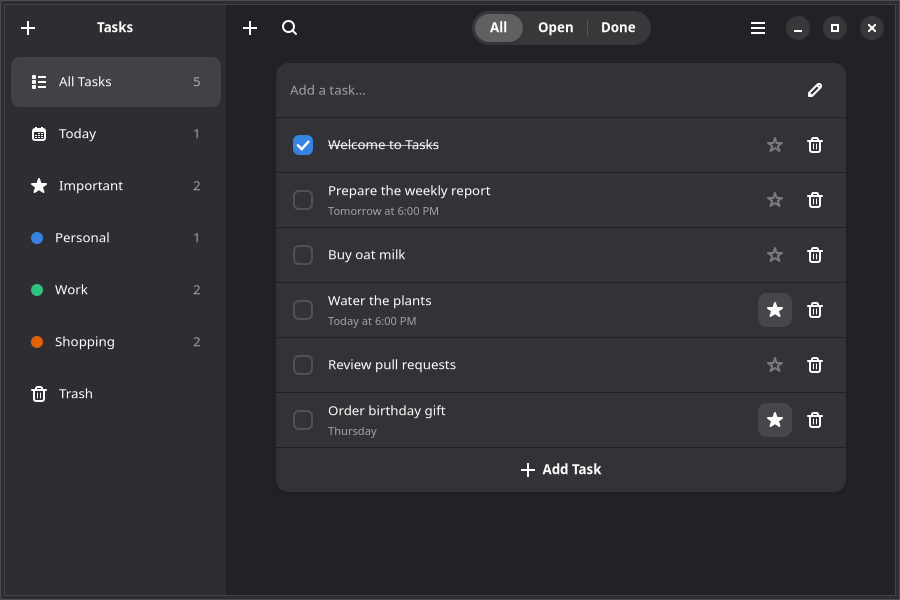The height and width of the screenshot is (600, 900).
Task: Click the blue Personal color dot
Action: [37, 238]
